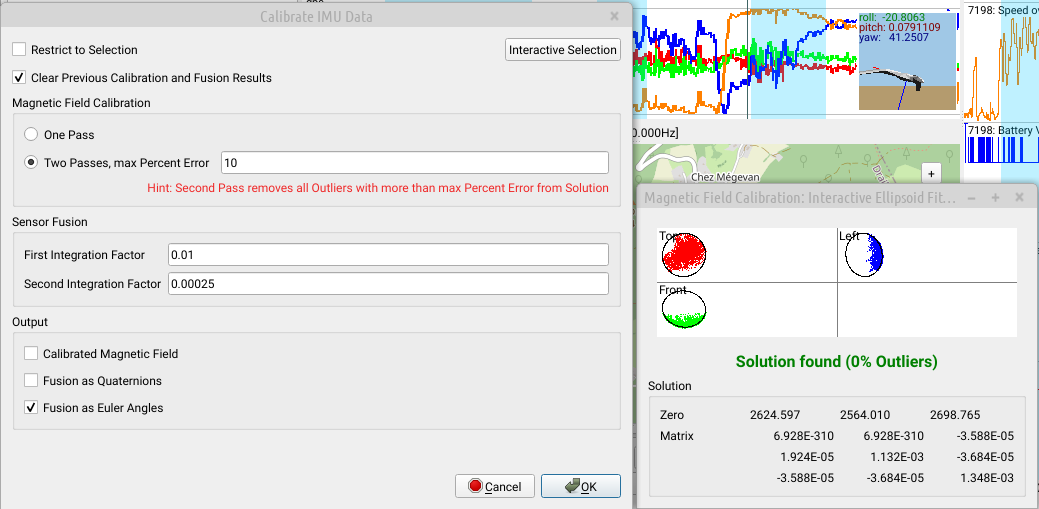Open Interactive Selection
This screenshot has height=509, width=1039.
tap(563, 50)
